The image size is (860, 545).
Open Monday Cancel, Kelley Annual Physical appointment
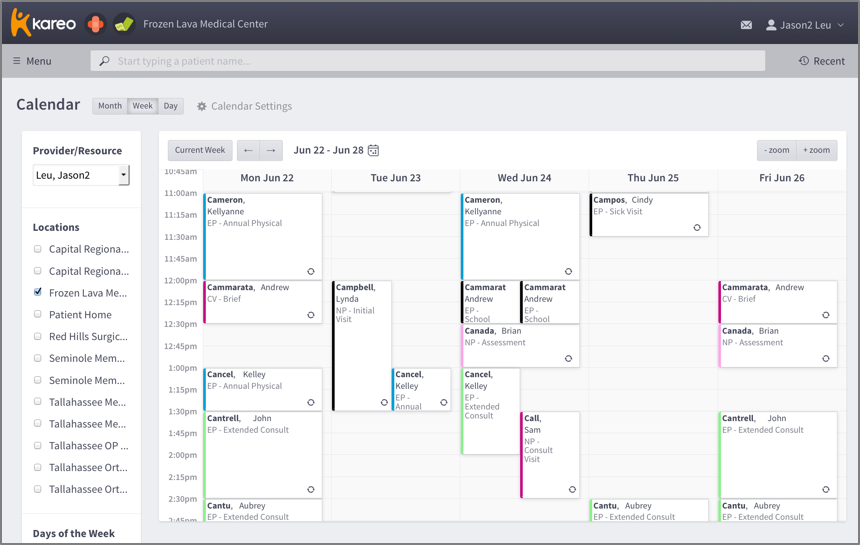263,389
